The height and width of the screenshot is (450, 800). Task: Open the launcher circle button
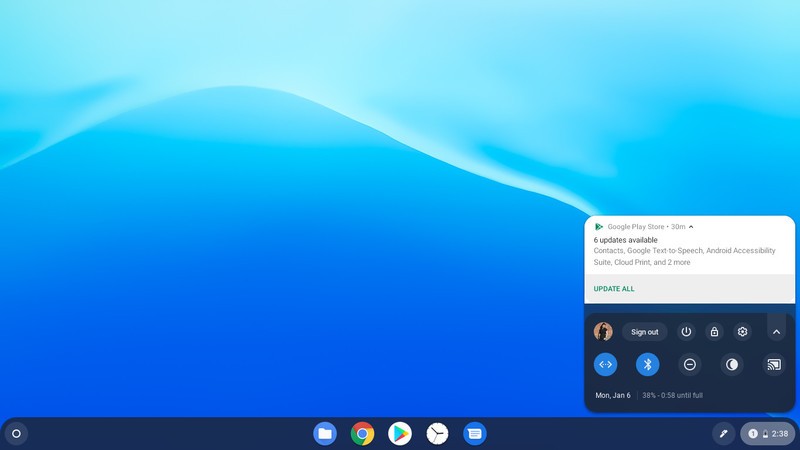(16, 434)
